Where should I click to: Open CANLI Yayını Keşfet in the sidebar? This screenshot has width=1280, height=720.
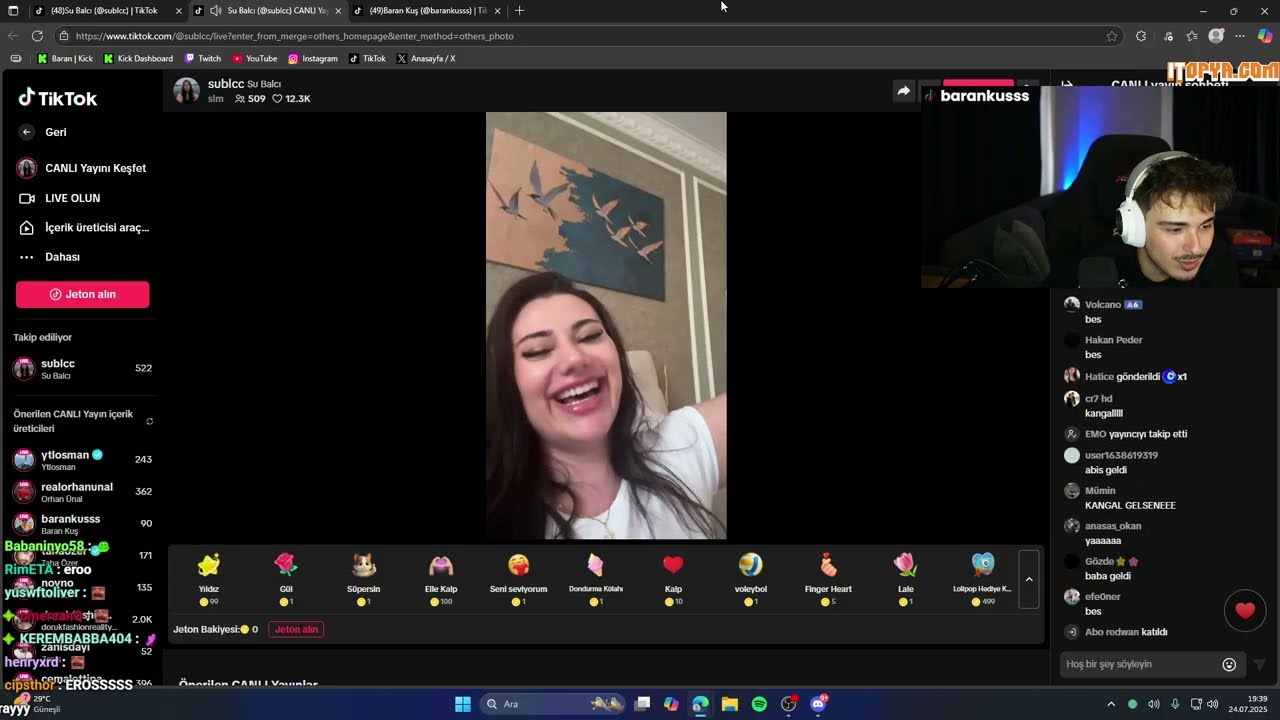coord(82,168)
